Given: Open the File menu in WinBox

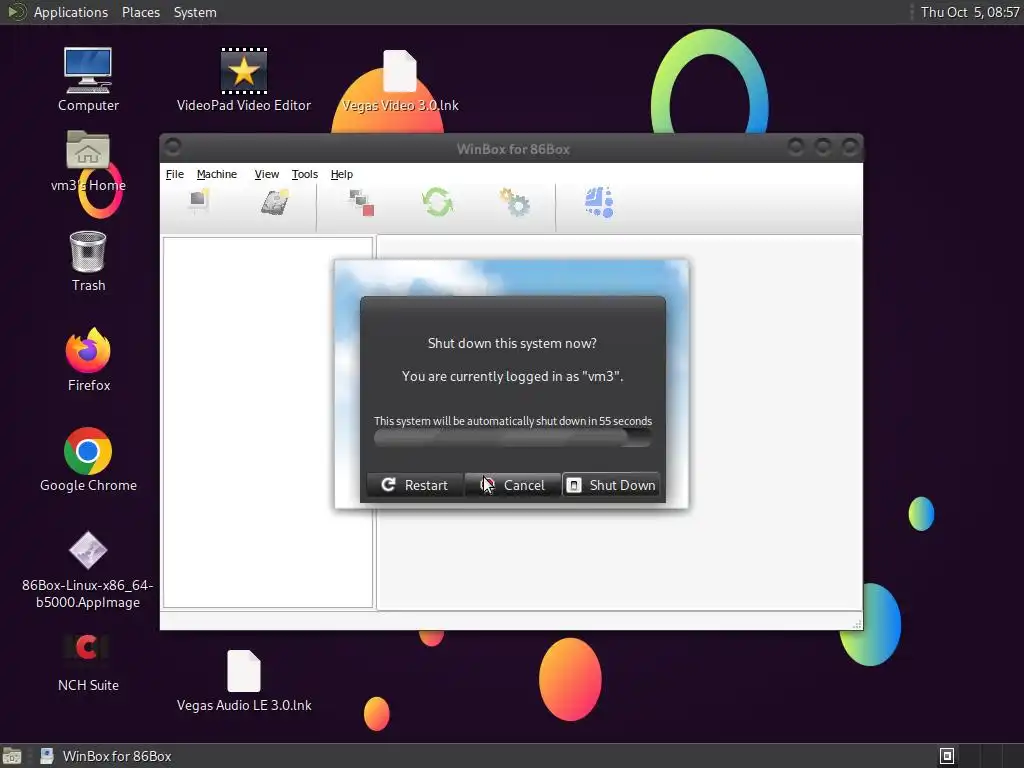Looking at the screenshot, I should (x=174, y=174).
